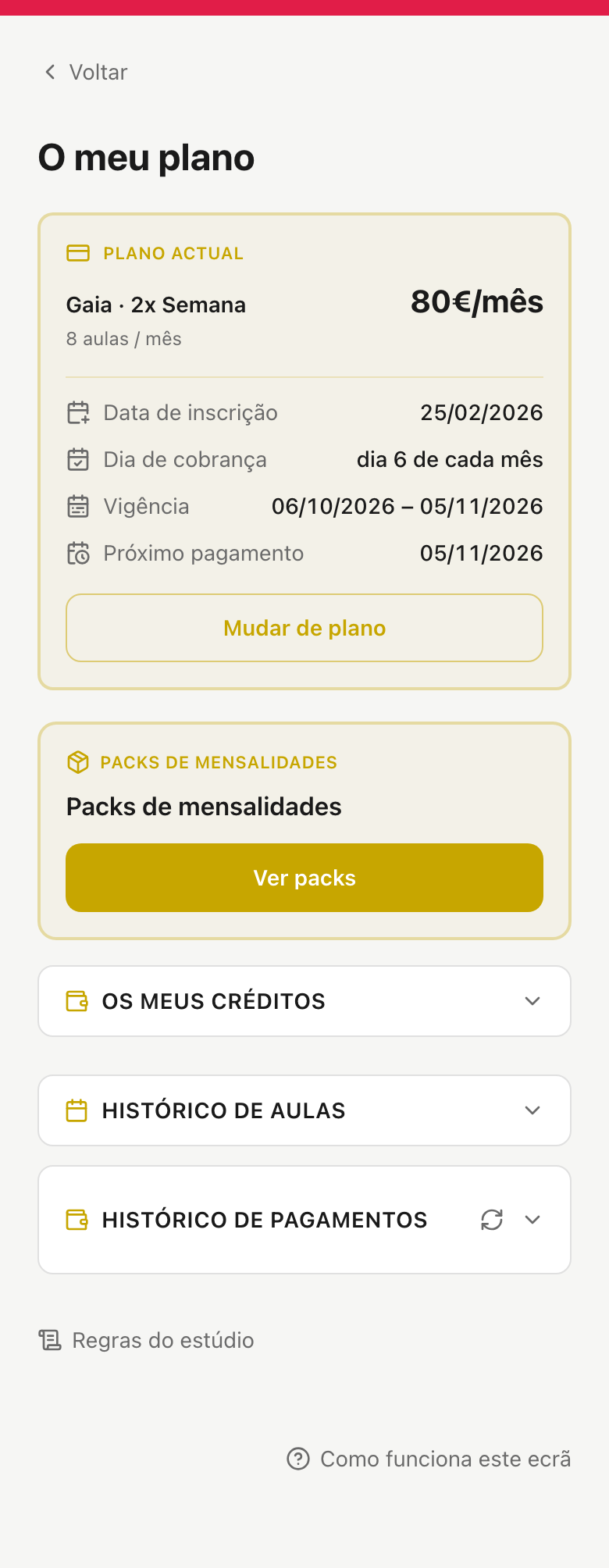This screenshot has height=1568, width=609.
Task: Click the calendar-clock icon for Próximo pagamento
Action: (x=78, y=553)
